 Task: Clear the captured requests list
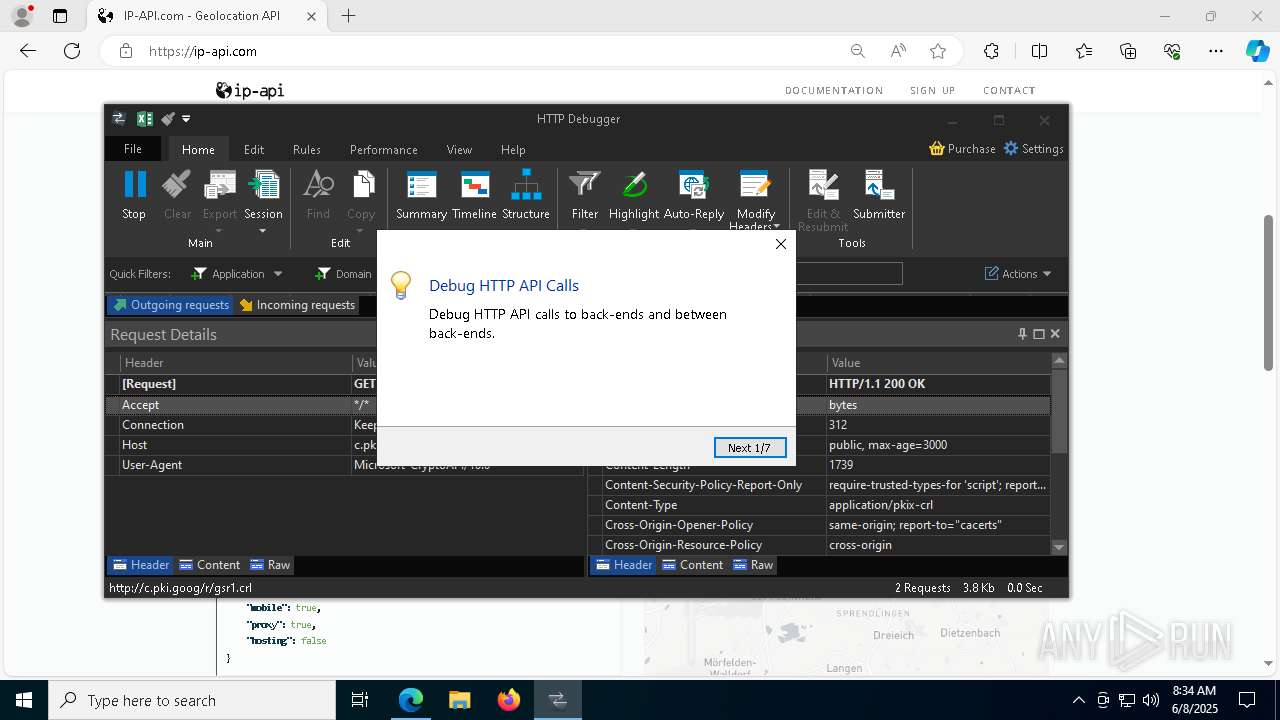coord(177,195)
